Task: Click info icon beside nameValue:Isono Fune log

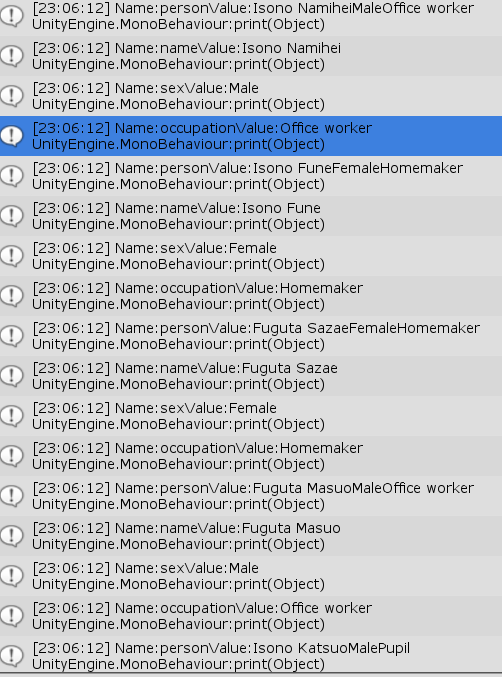Action: click(12, 216)
